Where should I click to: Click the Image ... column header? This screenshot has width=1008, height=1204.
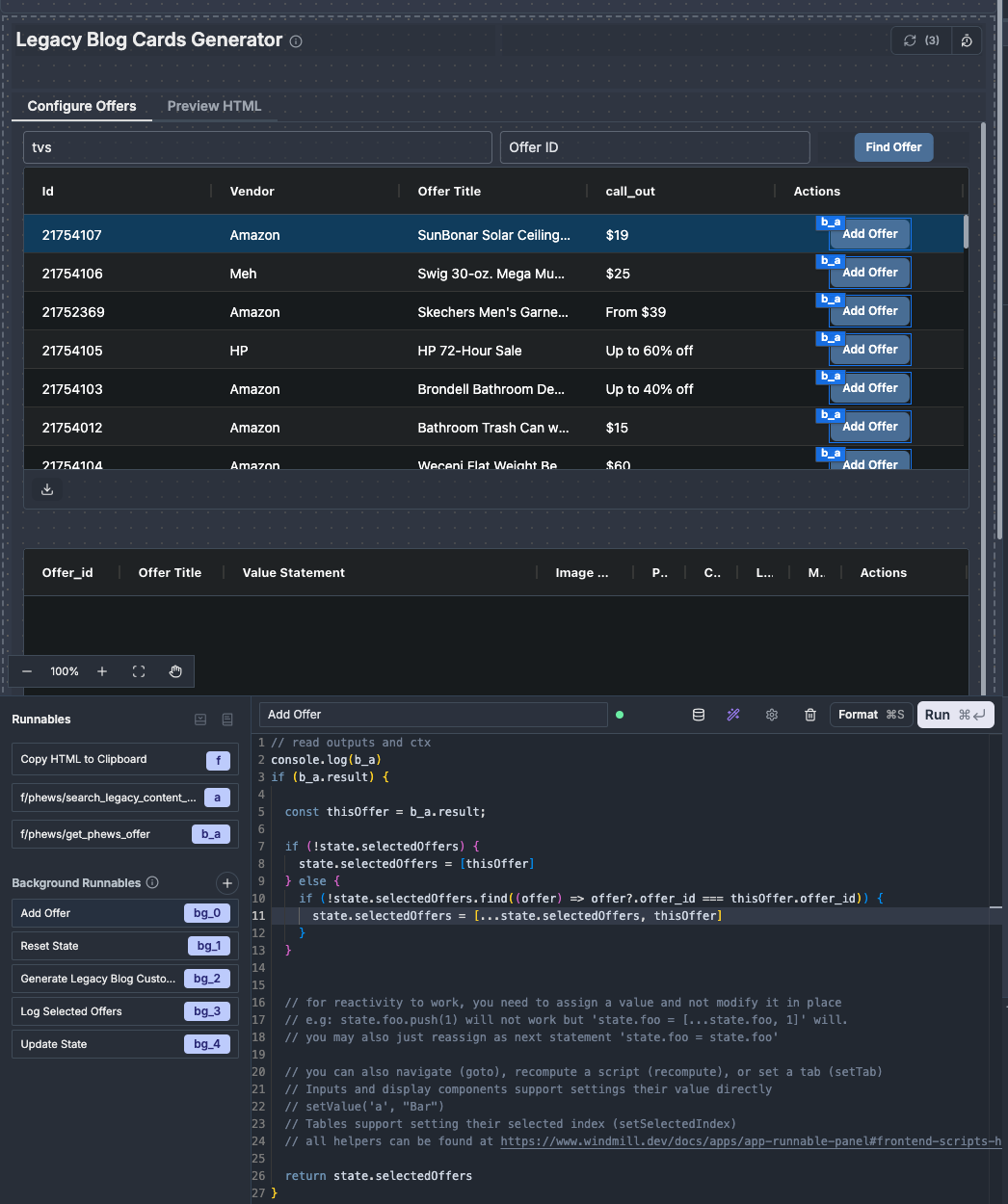(586, 573)
